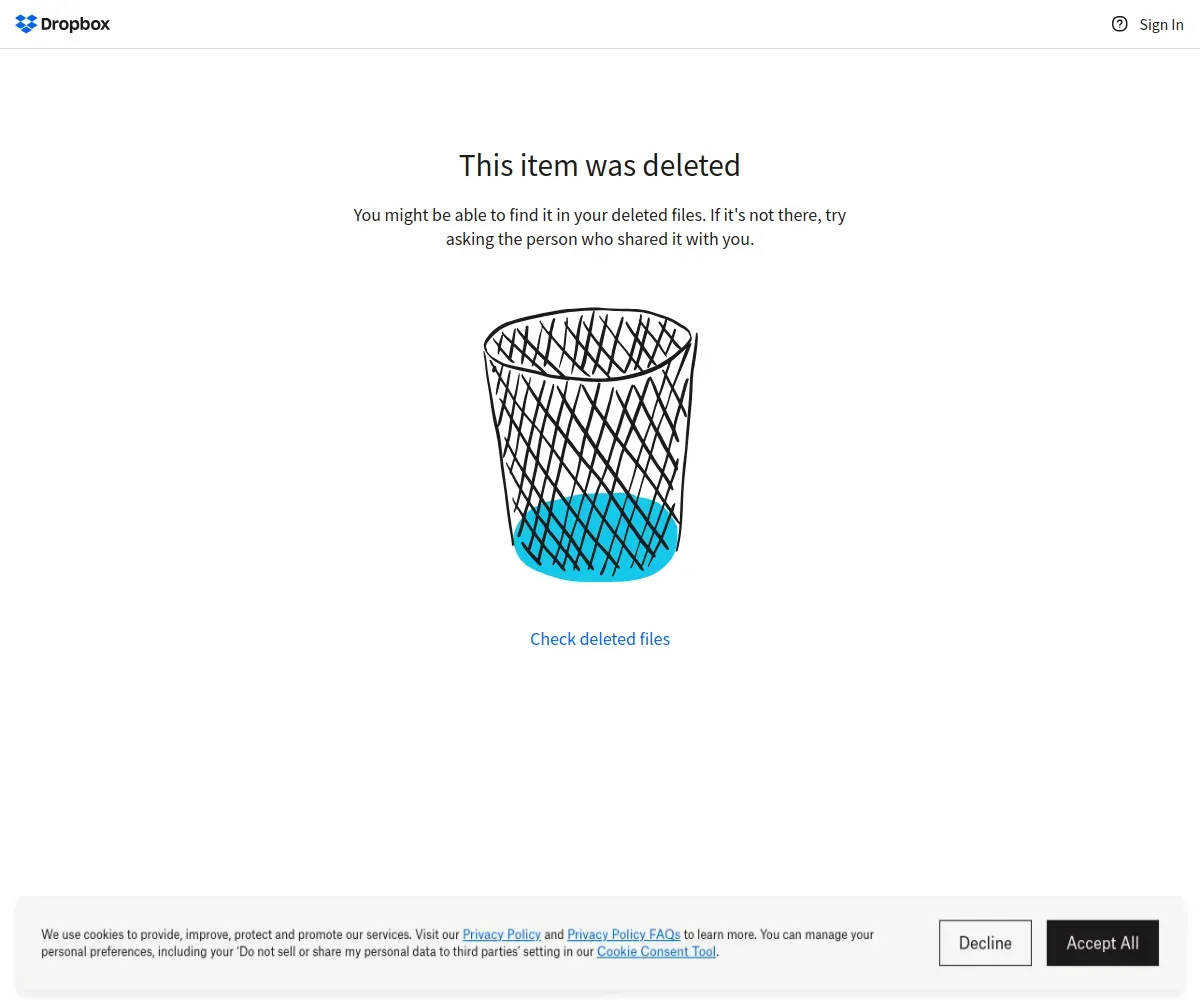The width and height of the screenshot is (1200, 1000).
Task: Click the "This item was deleted" heading
Action: tap(599, 165)
